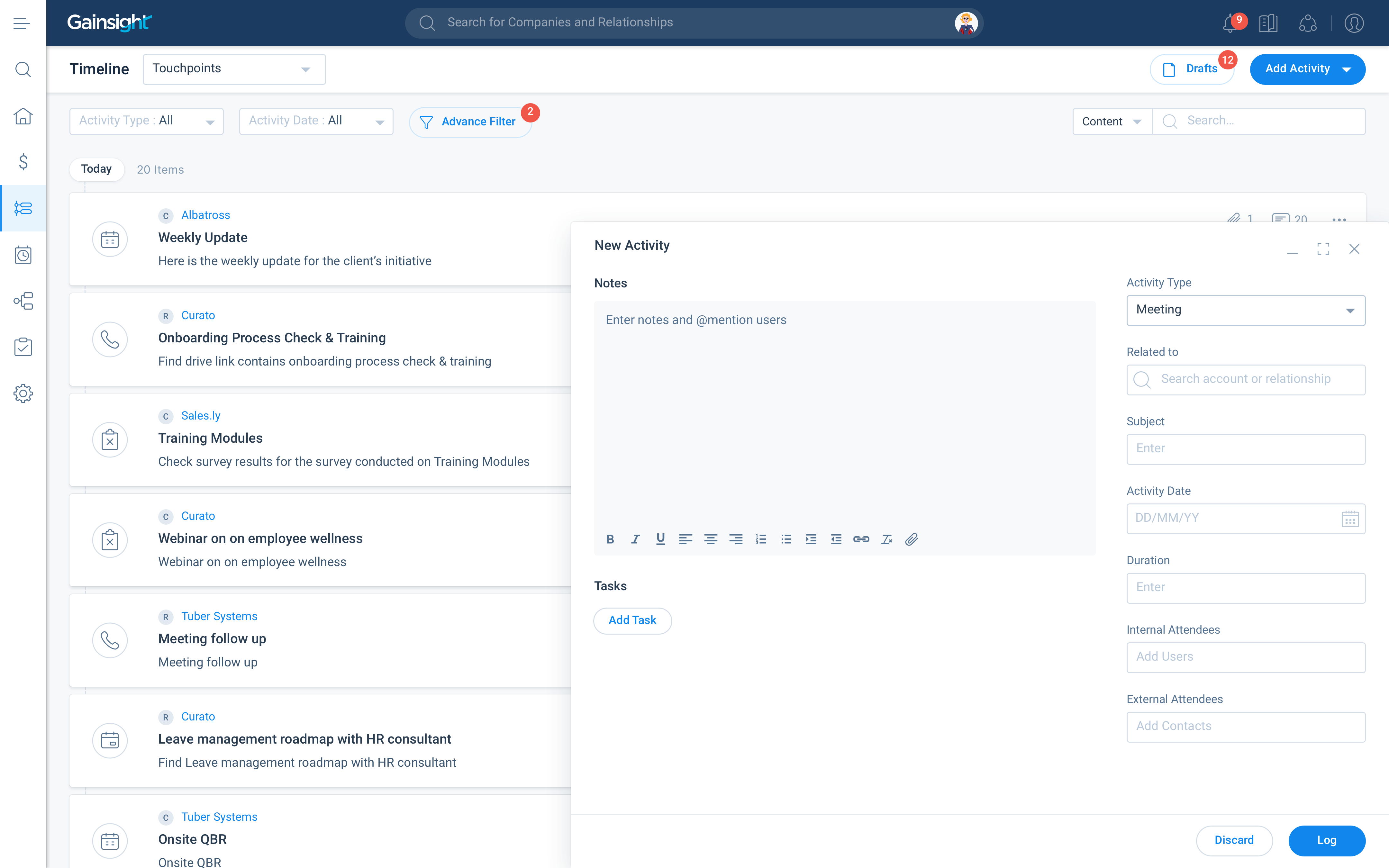Click the attachment paperclip icon in editor
Screen dimensions: 1389x868
tap(912, 539)
